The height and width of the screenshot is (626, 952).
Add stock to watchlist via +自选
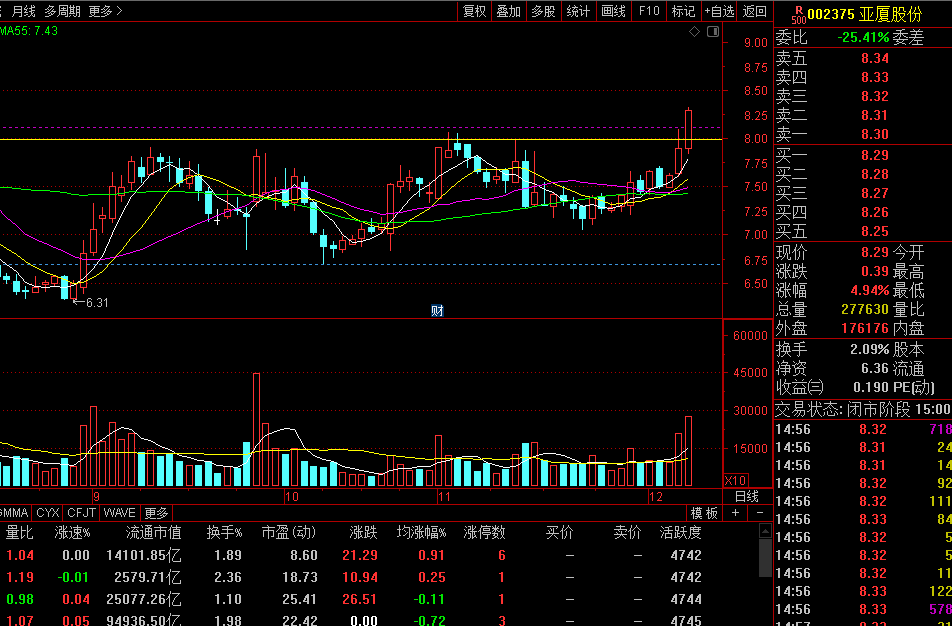(719, 11)
